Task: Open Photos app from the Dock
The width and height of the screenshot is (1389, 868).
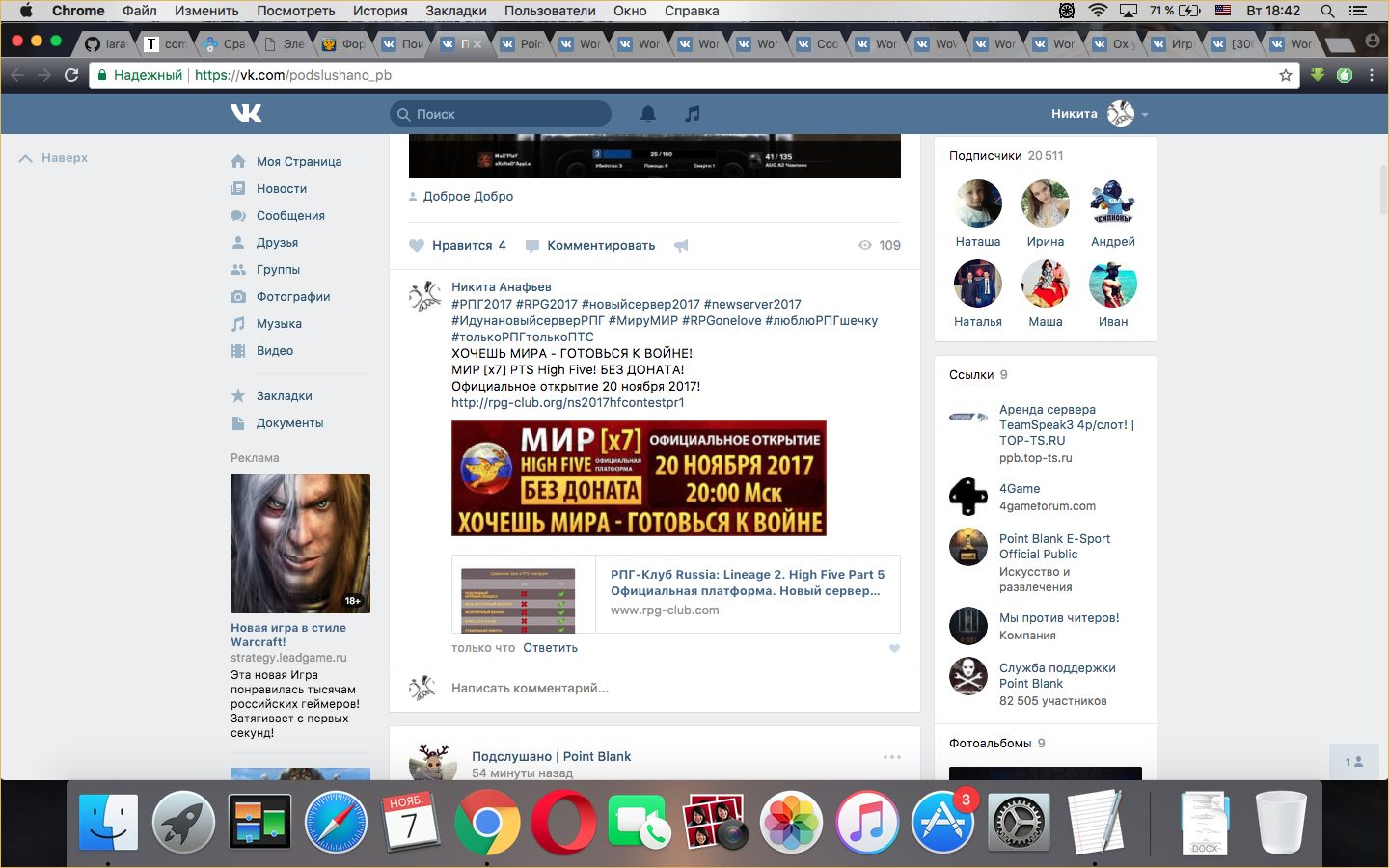Action: point(791,822)
